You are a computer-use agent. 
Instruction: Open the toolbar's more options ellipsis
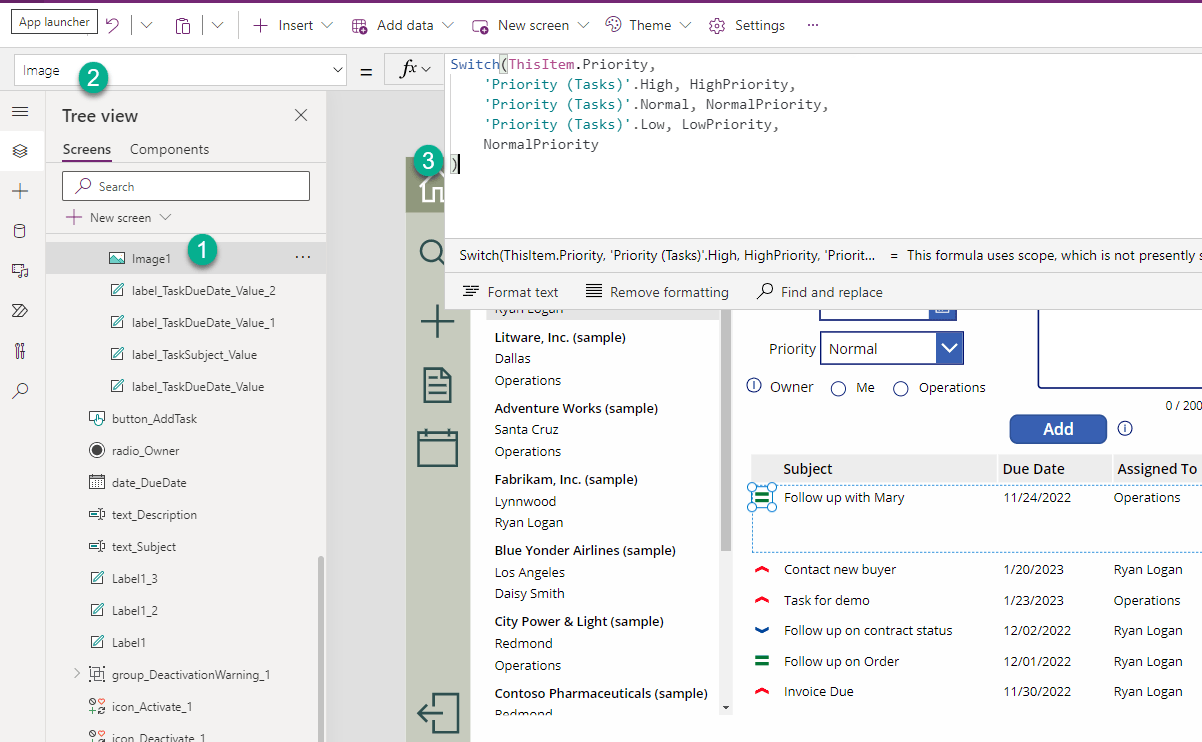click(812, 25)
